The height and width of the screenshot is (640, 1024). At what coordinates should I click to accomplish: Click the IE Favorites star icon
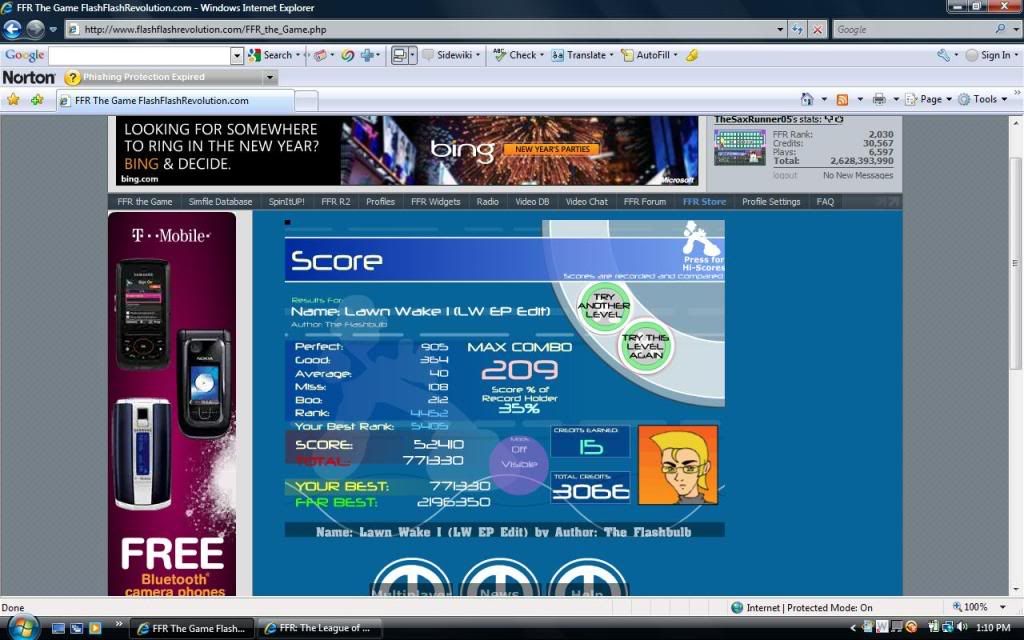coord(13,100)
